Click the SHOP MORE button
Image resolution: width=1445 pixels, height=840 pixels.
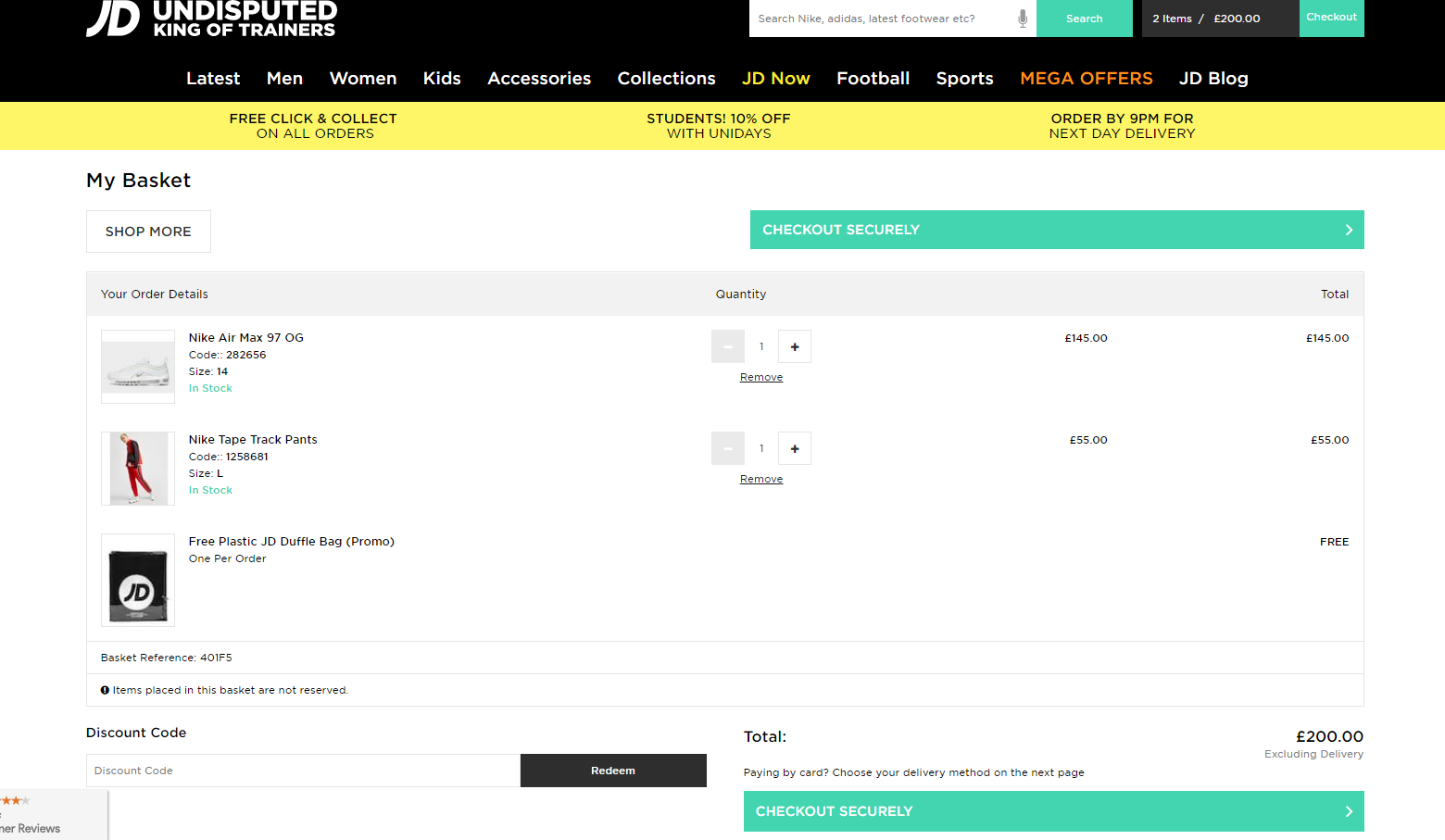148,232
